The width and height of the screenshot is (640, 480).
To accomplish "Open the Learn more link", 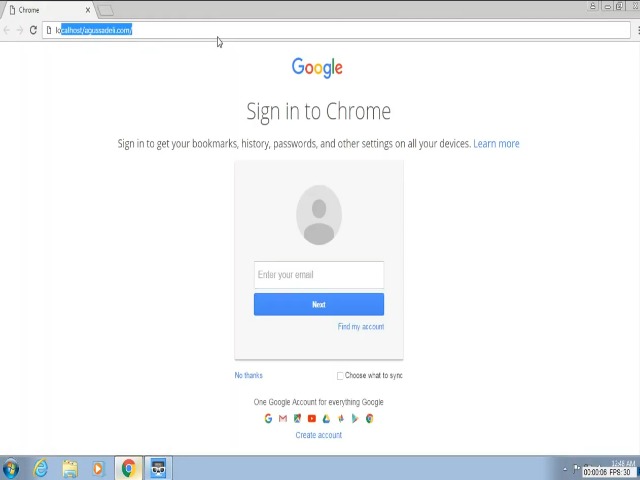I will click(x=496, y=144).
